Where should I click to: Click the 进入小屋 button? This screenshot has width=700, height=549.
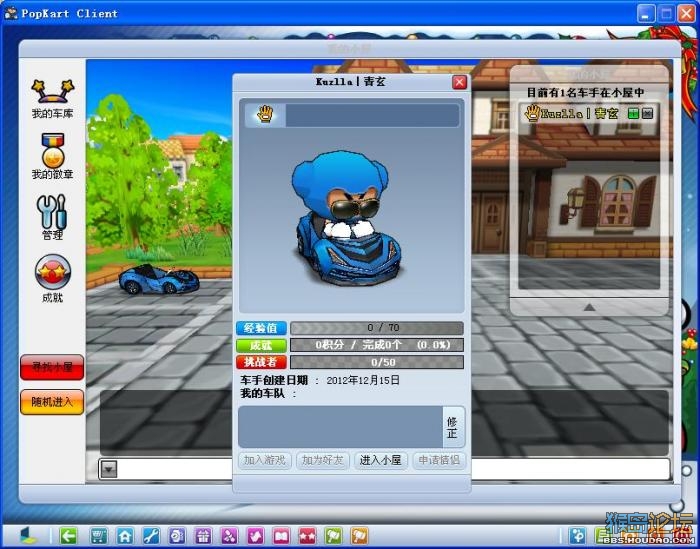(x=380, y=460)
